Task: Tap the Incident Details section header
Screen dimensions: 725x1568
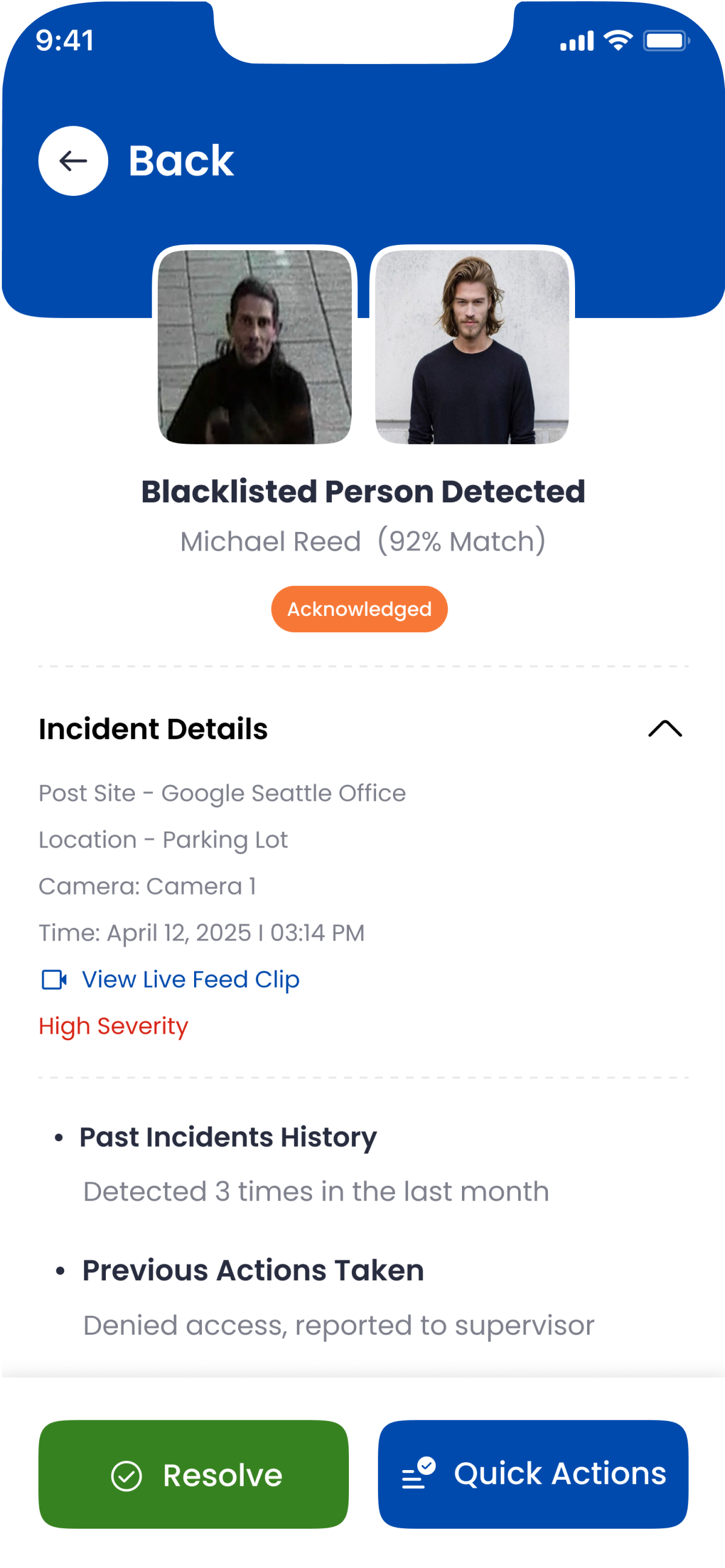Action: tap(154, 728)
